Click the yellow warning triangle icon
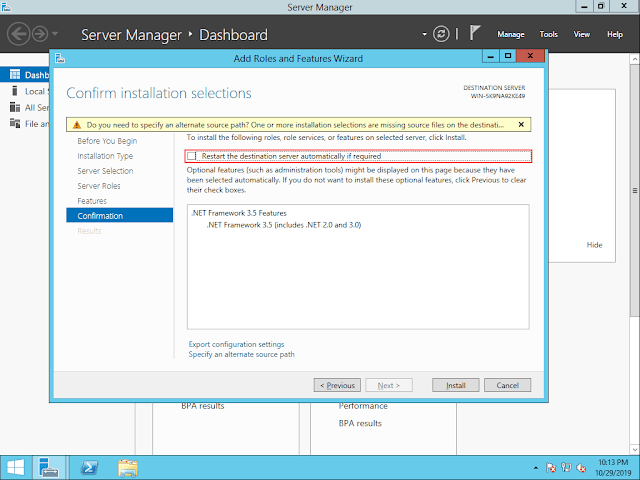This screenshot has height=480, width=640. click(x=77, y=125)
